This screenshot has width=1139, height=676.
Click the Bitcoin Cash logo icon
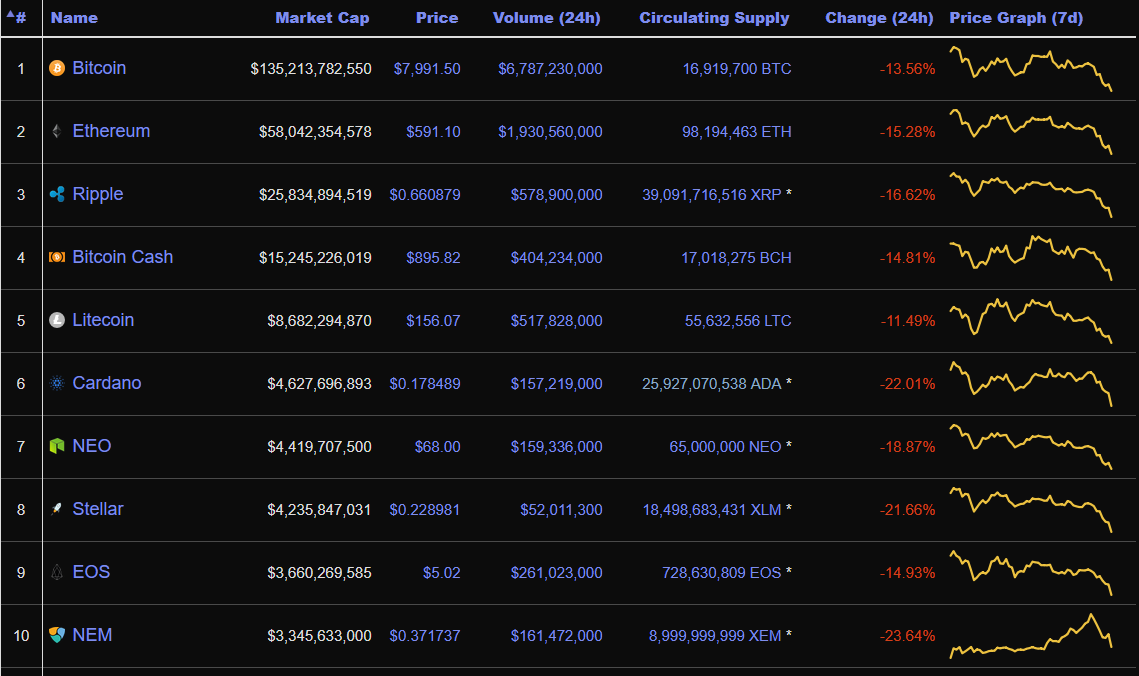click(57, 257)
